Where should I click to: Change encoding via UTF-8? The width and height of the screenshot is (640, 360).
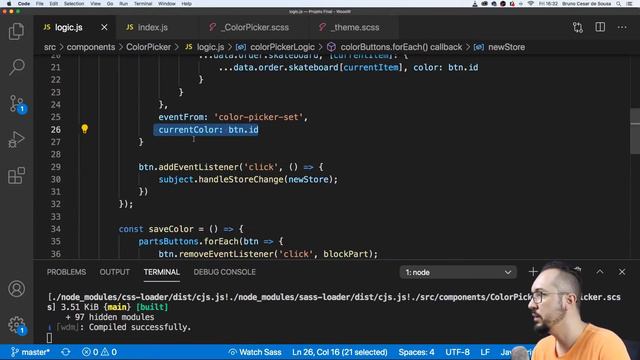click(x=457, y=352)
